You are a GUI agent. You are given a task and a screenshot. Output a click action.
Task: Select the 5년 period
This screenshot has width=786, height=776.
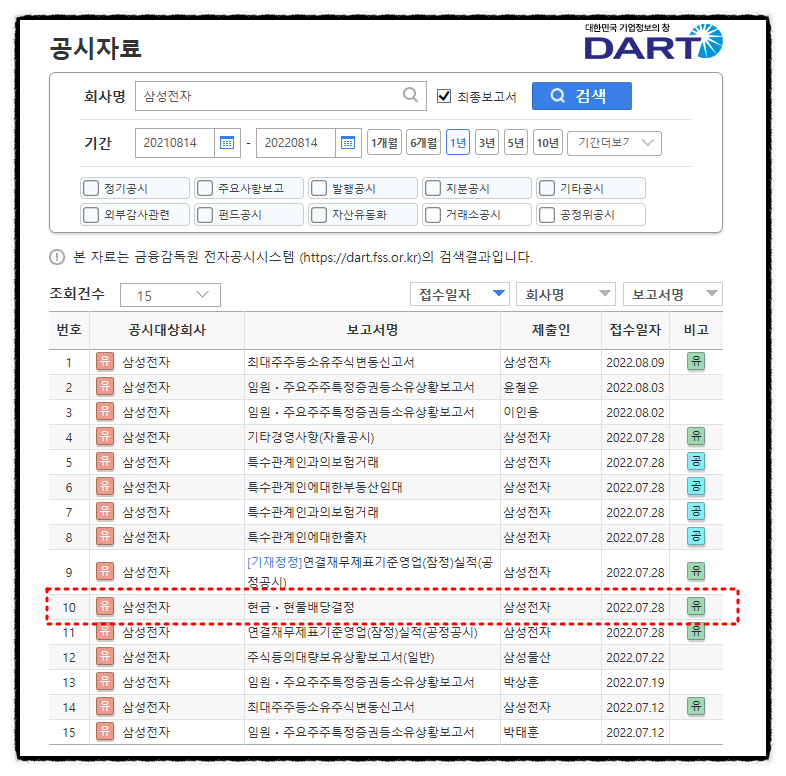516,143
